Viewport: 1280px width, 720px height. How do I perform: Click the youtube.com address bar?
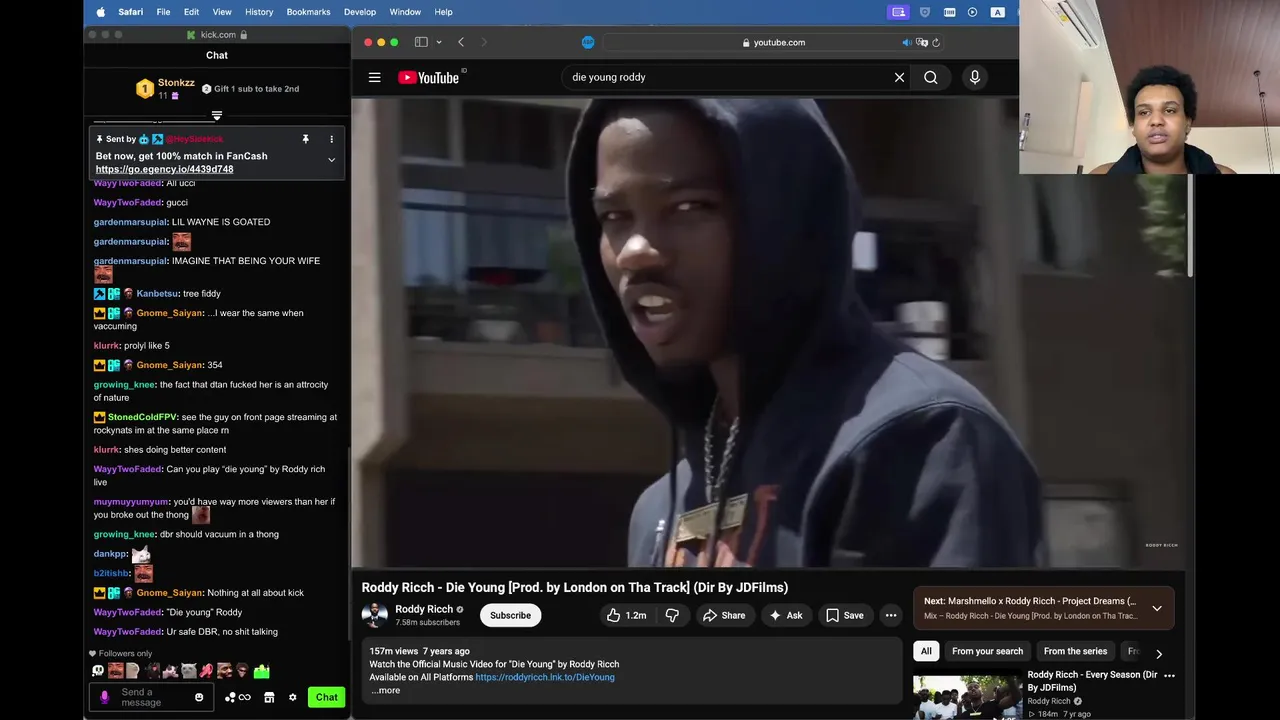coord(772,42)
